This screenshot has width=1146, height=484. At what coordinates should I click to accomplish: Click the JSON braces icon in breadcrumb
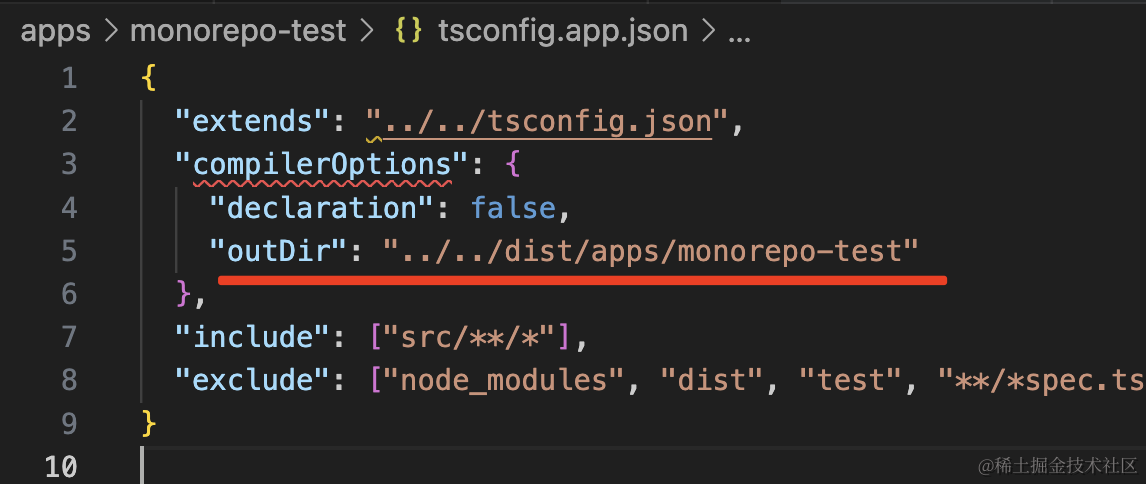[x=407, y=31]
